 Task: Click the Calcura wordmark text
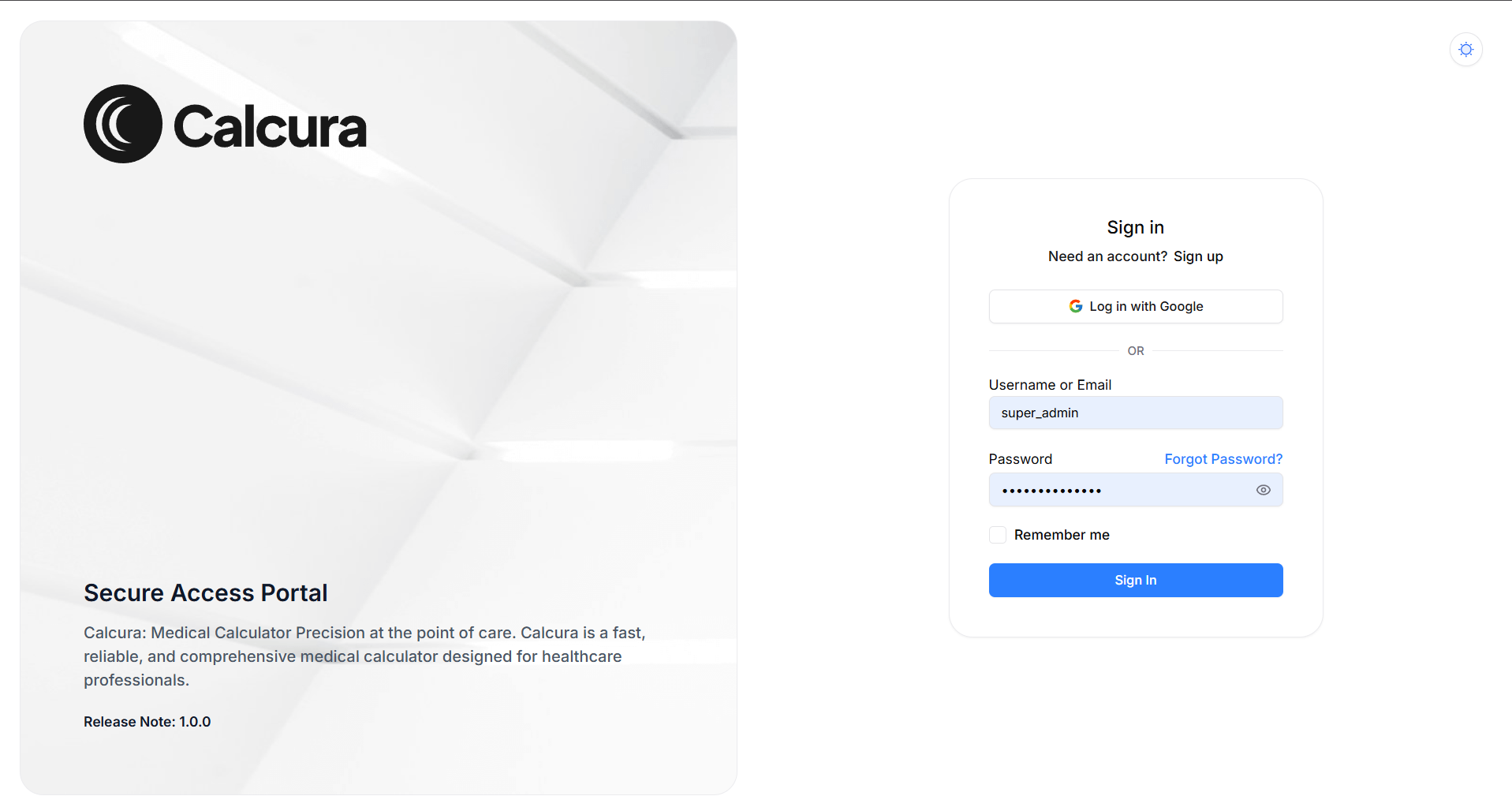click(x=270, y=126)
